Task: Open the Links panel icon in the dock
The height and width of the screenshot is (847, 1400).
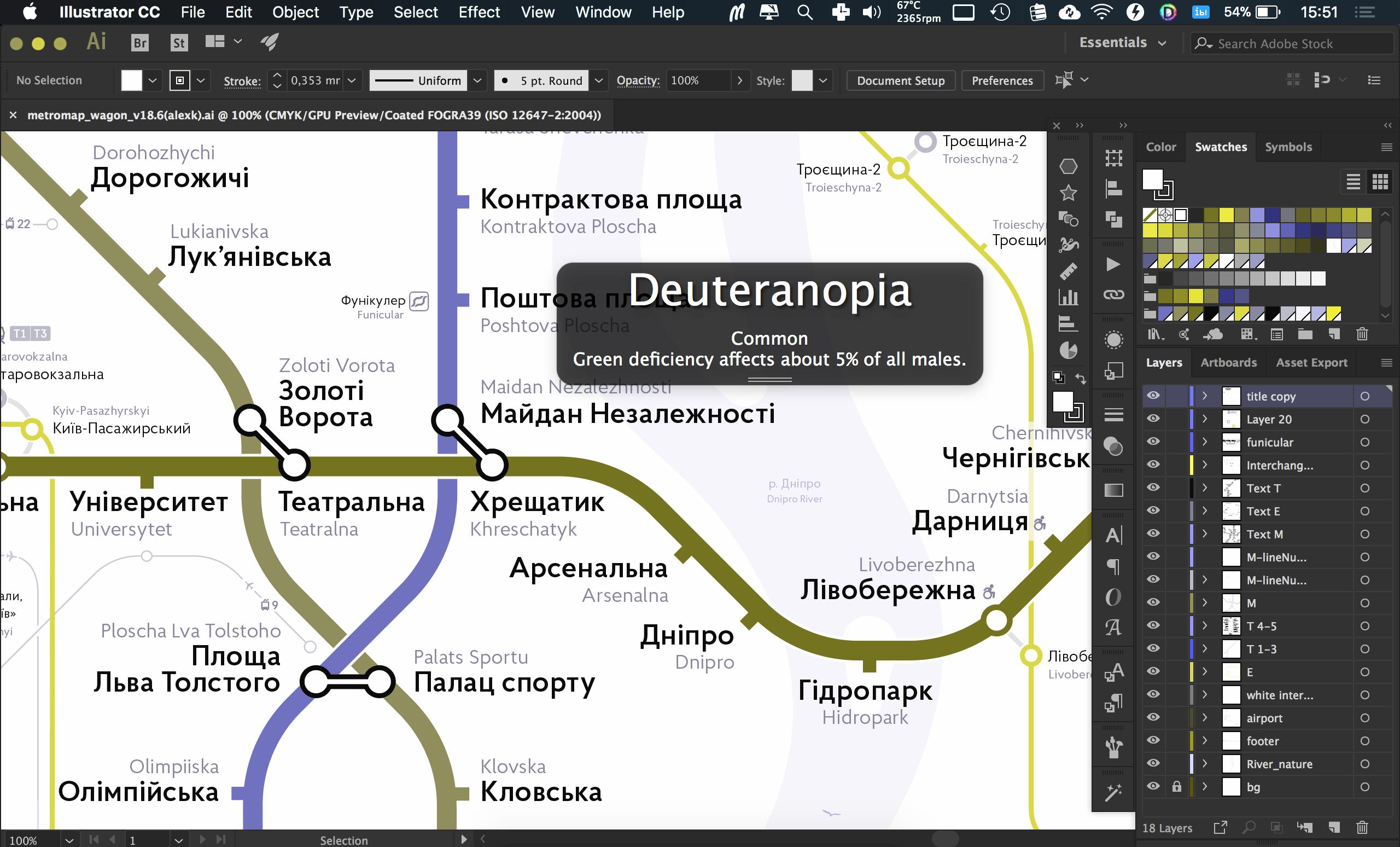Action: click(x=1113, y=294)
